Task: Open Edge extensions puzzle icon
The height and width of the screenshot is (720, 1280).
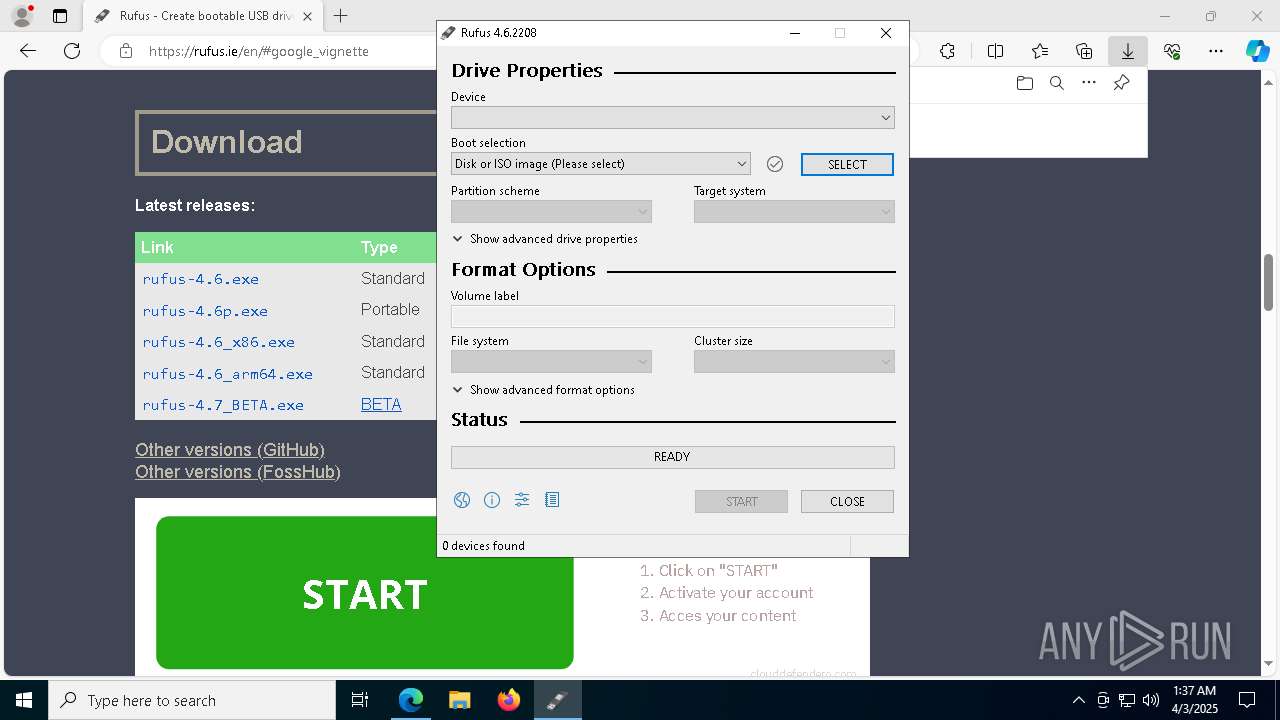Action: click(x=947, y=51)
